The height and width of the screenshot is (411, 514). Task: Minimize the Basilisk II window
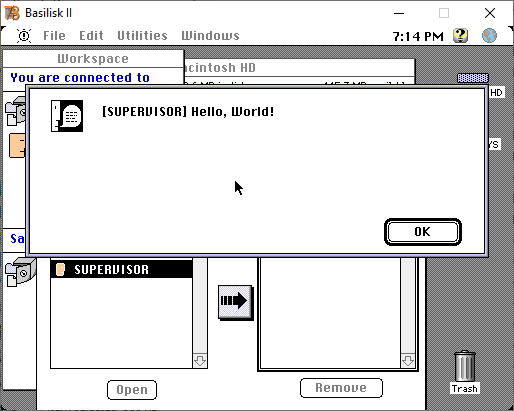[x=399, y=13]
